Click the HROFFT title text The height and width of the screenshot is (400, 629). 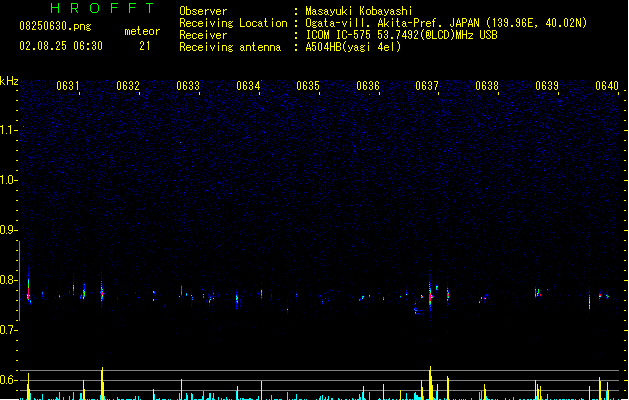(103, 8)
